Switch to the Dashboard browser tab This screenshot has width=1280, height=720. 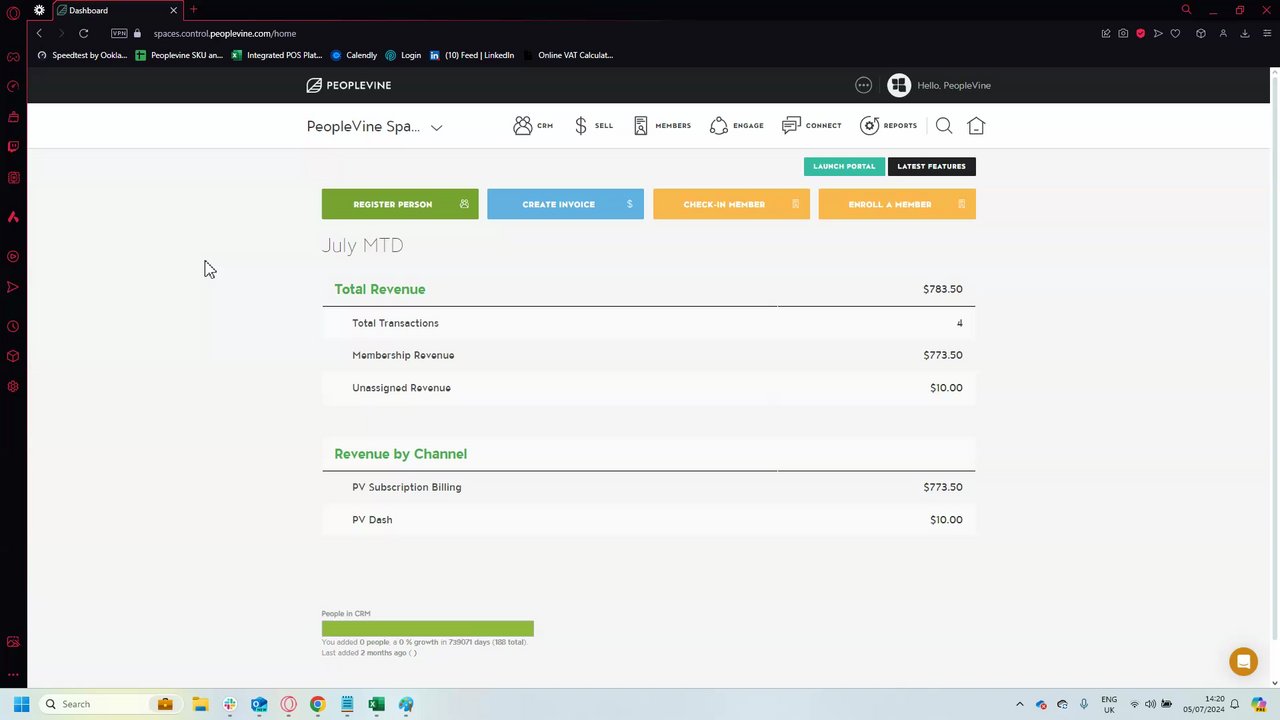pos(118,10)
